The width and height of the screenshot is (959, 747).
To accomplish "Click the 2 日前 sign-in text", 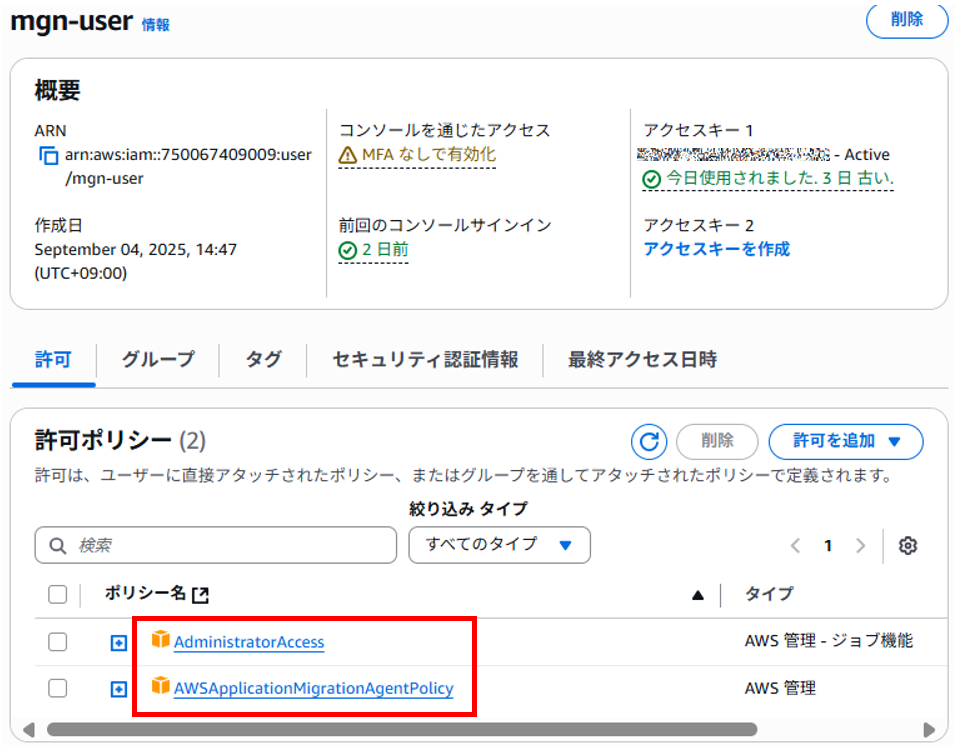I will (385, 250).
